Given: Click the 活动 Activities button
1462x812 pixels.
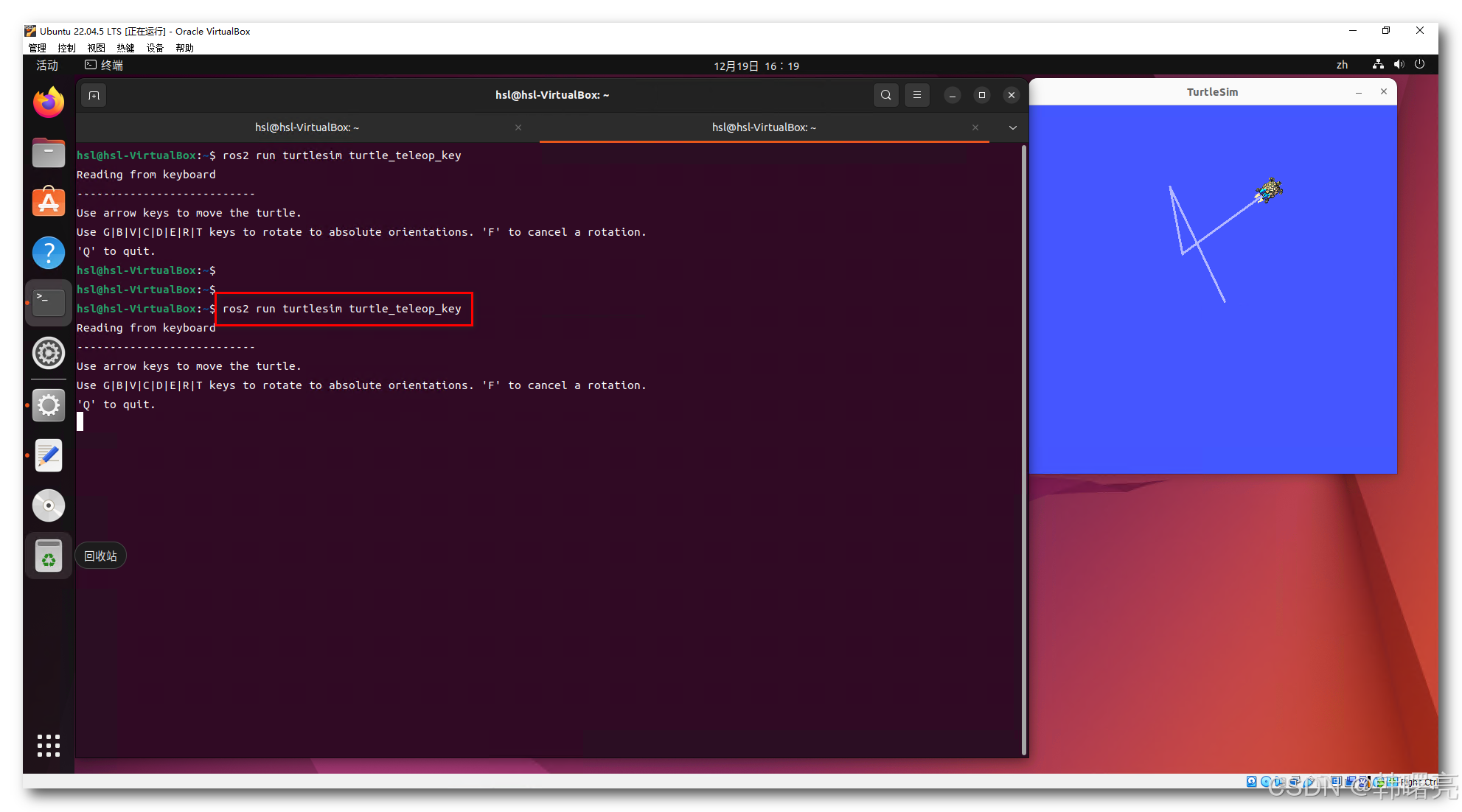Looking at the screenshot, I should click(x=47, y=65).
